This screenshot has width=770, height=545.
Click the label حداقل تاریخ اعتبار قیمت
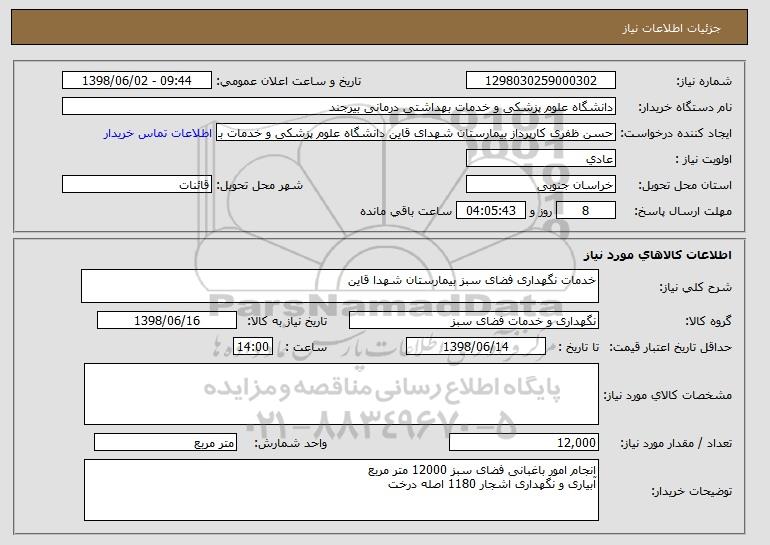(x=670, y=347)
